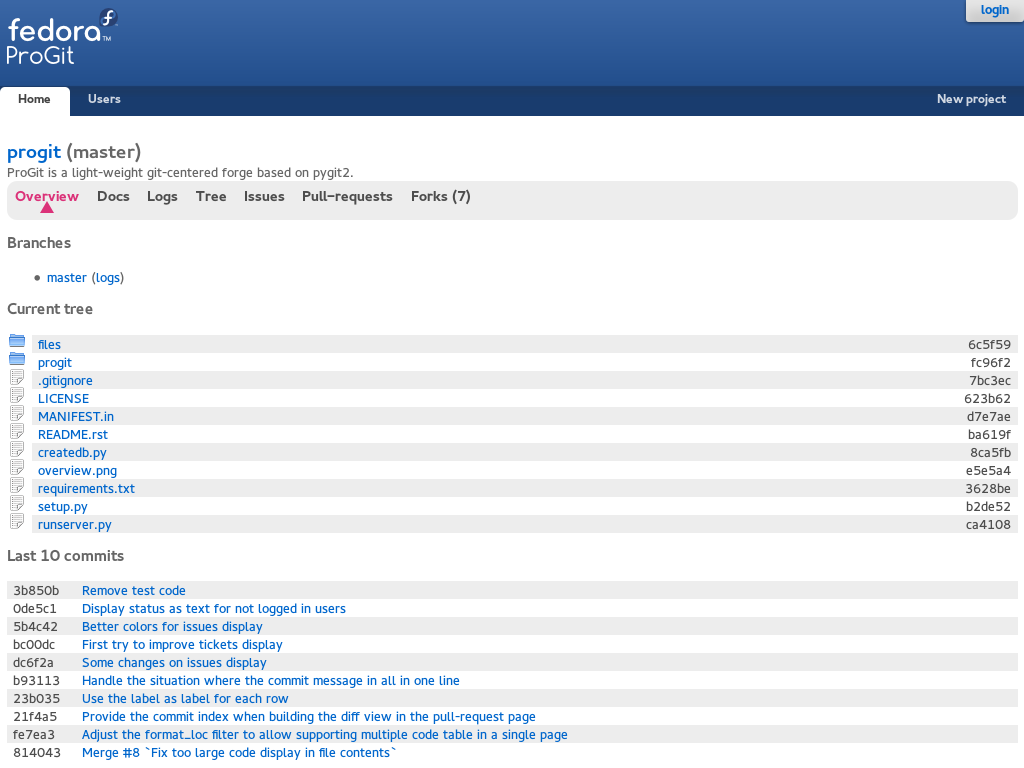Click the file icon beside runserver.py

[x=17, y=521]
